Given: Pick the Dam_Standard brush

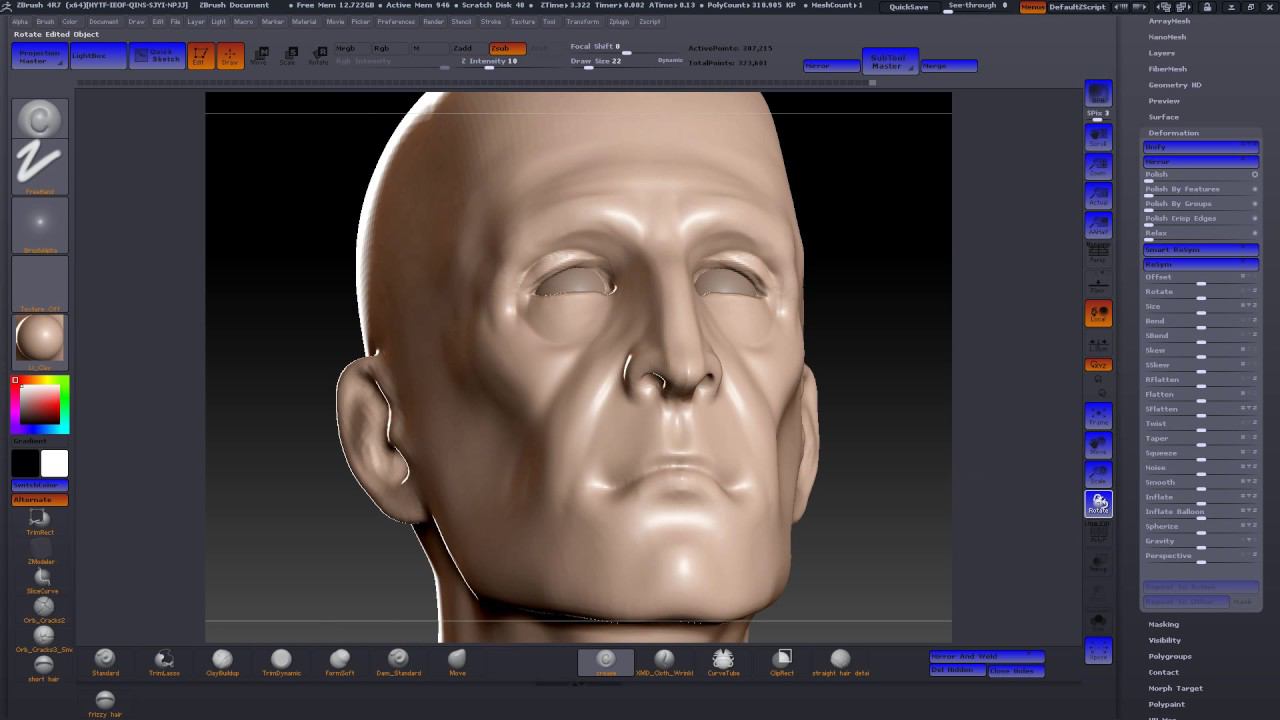Looking at the screenshot, I should pos(398,660).
